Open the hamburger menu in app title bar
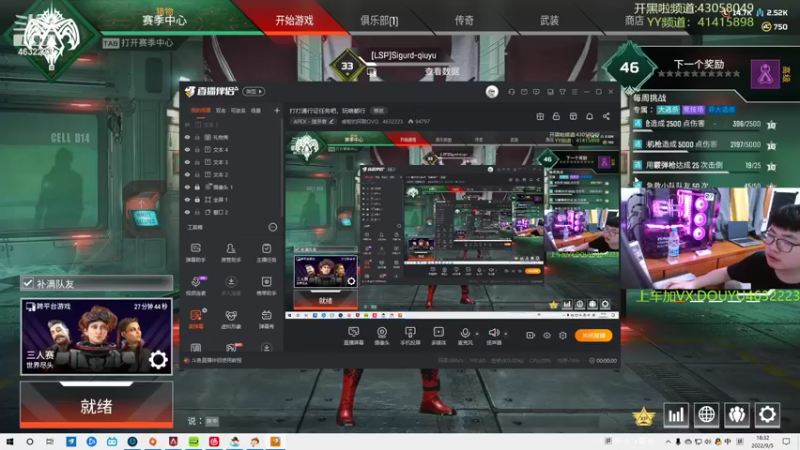Image resolution: width=800 pixels, height=450 pixels. 574,92
